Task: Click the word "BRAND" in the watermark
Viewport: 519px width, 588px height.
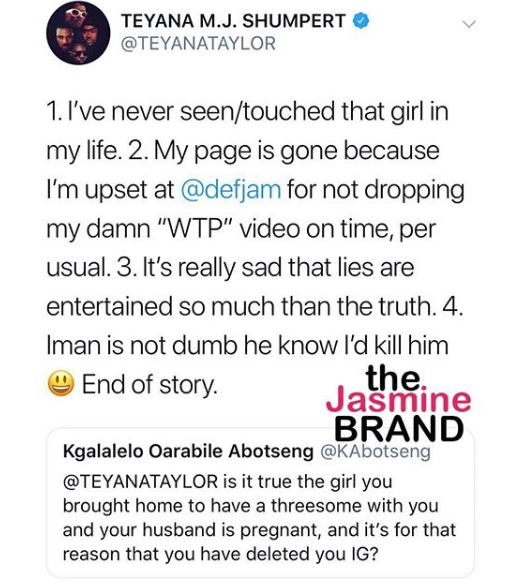Action: tap(399, 429)
